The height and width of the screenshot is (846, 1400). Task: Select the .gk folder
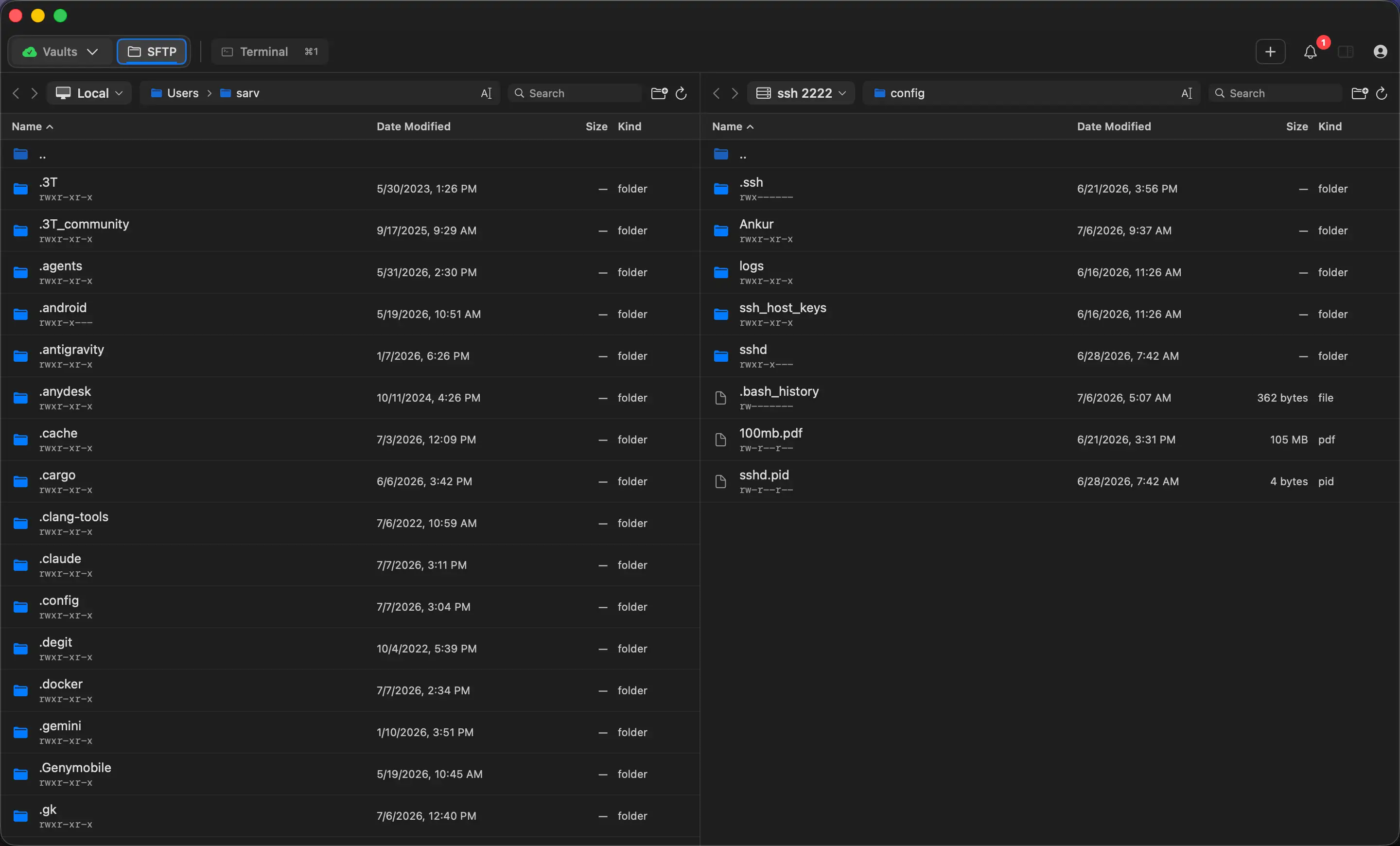point(350,816)
